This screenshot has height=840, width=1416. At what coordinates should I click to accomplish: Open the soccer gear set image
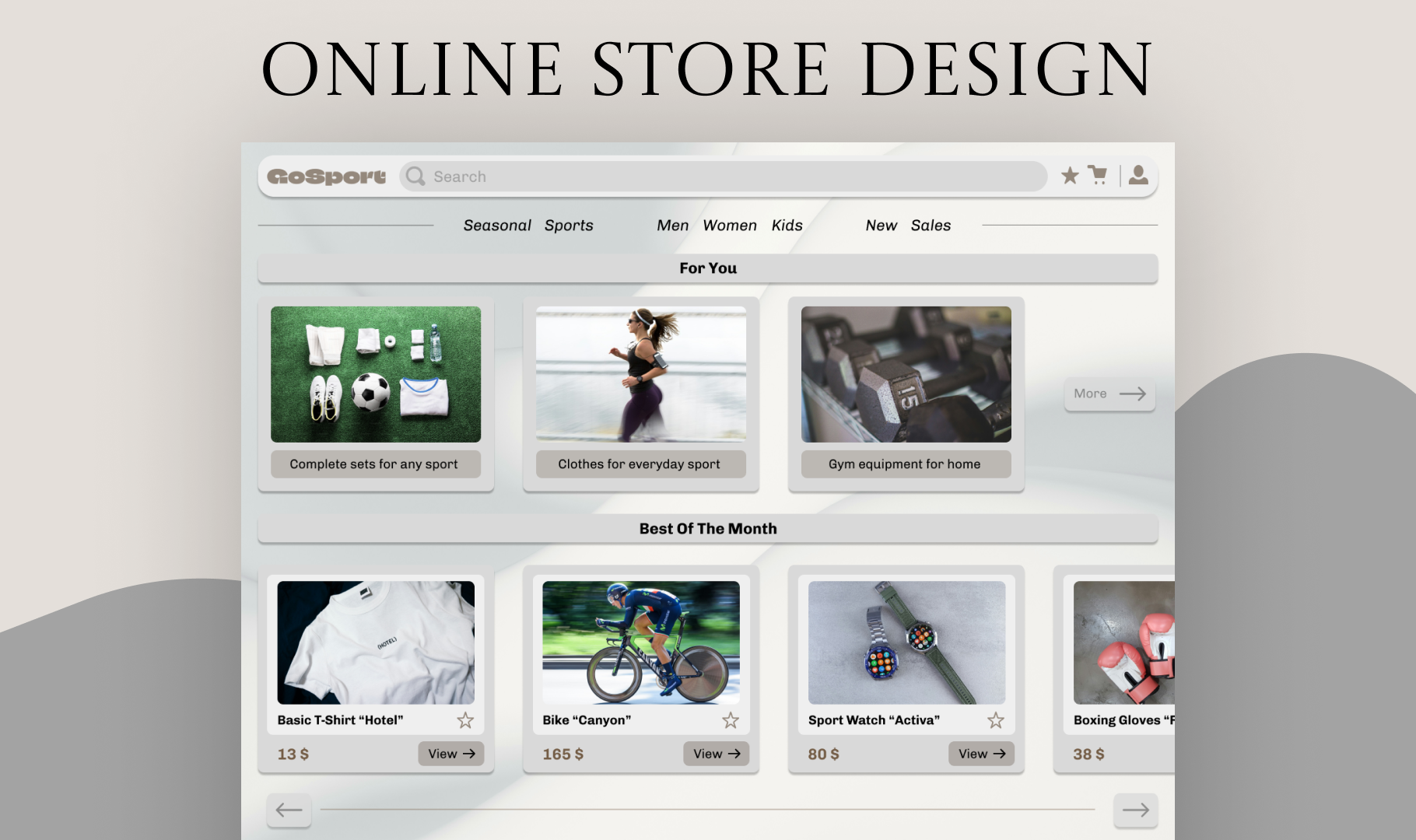376,374
